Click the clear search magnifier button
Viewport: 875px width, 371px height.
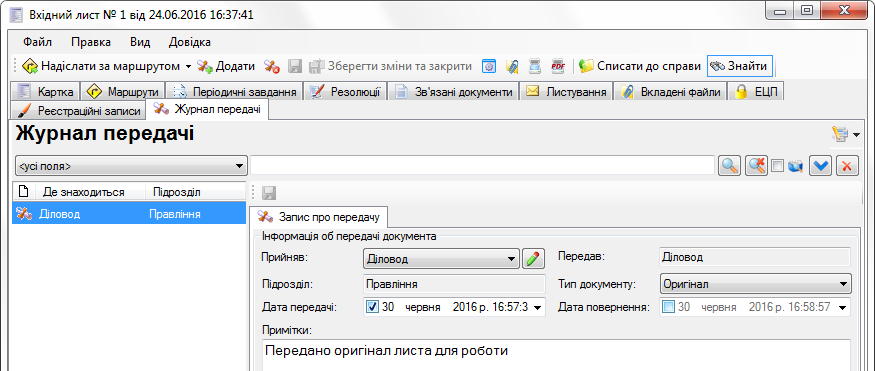tap(756, 166)
